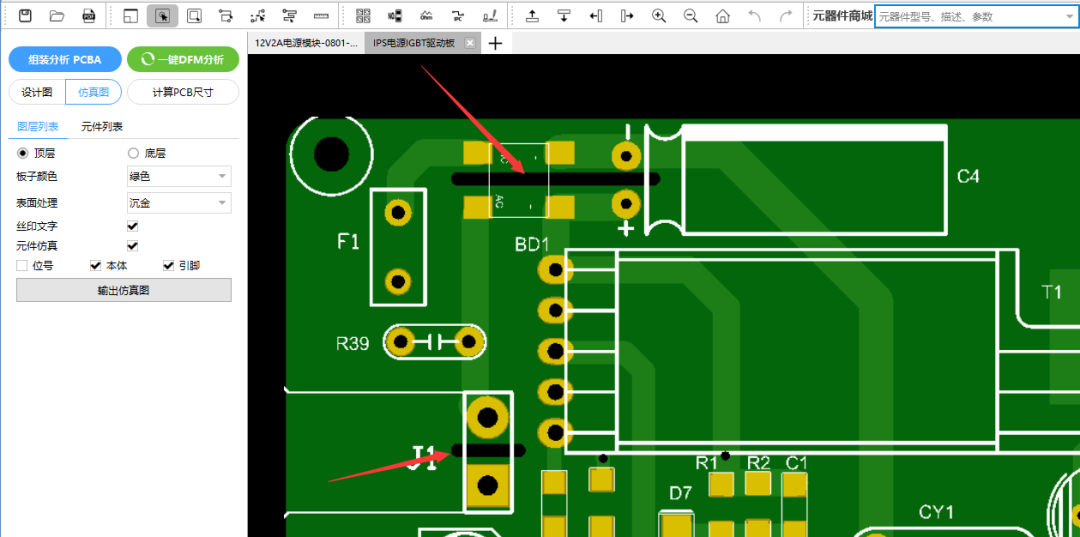
Task: Switch to the 元件列表 component list tab
Action: tap(102, 127)
